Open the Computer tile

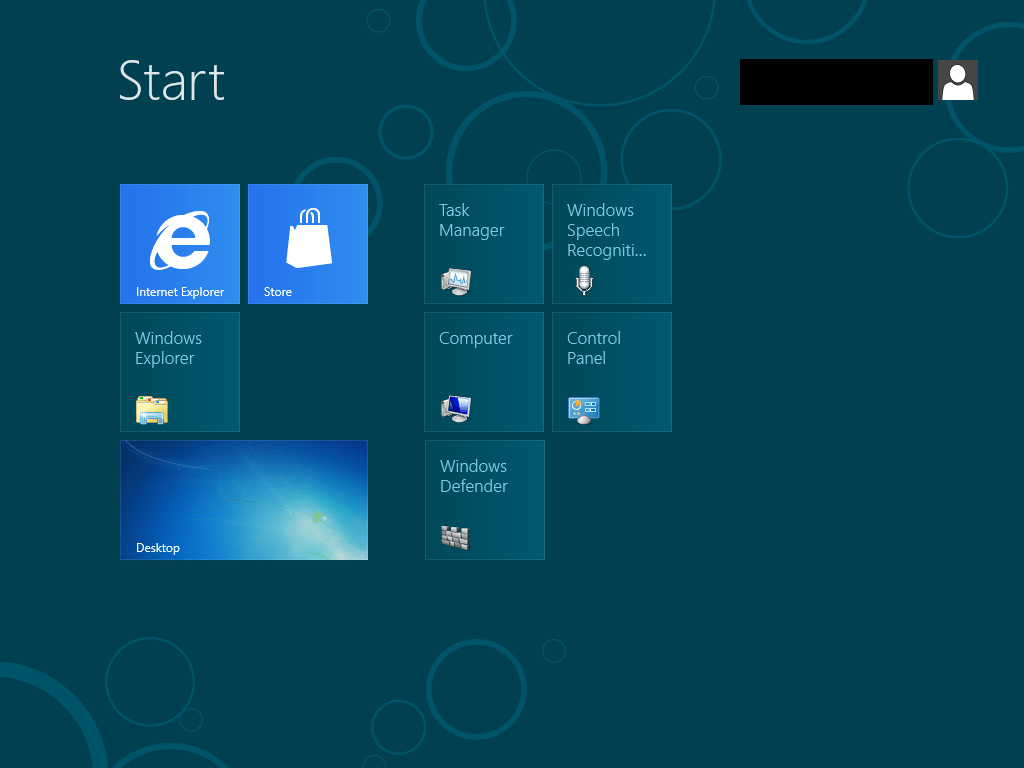(x=484, y=372)
